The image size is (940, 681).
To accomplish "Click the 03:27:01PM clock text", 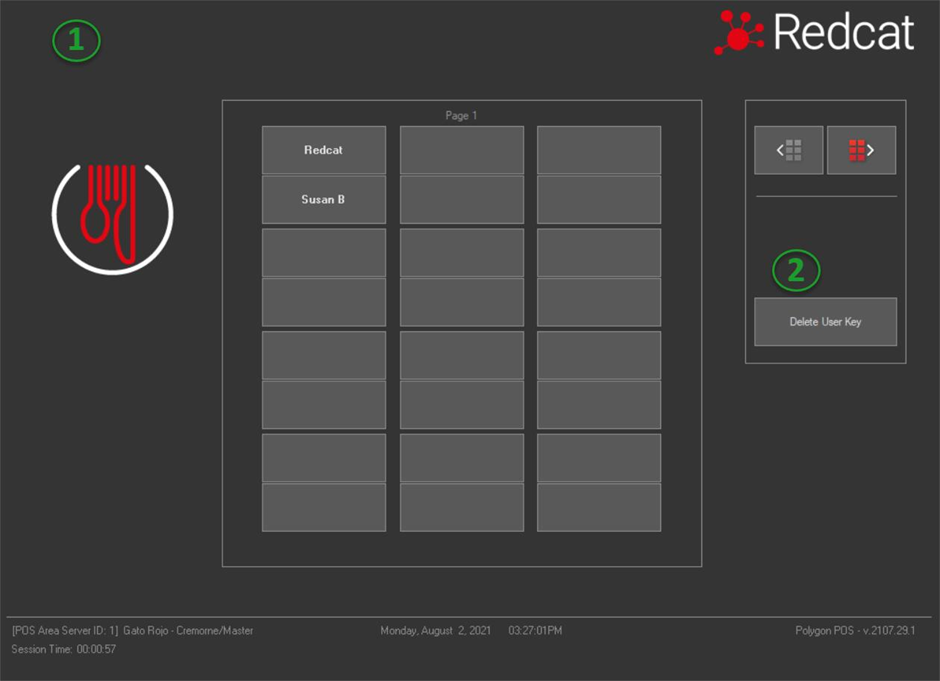I will click(x=535, y=631).
